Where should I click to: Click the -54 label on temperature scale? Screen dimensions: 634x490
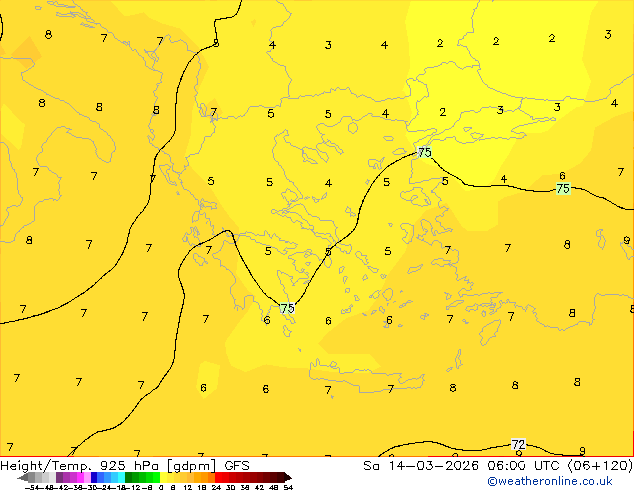32,488
